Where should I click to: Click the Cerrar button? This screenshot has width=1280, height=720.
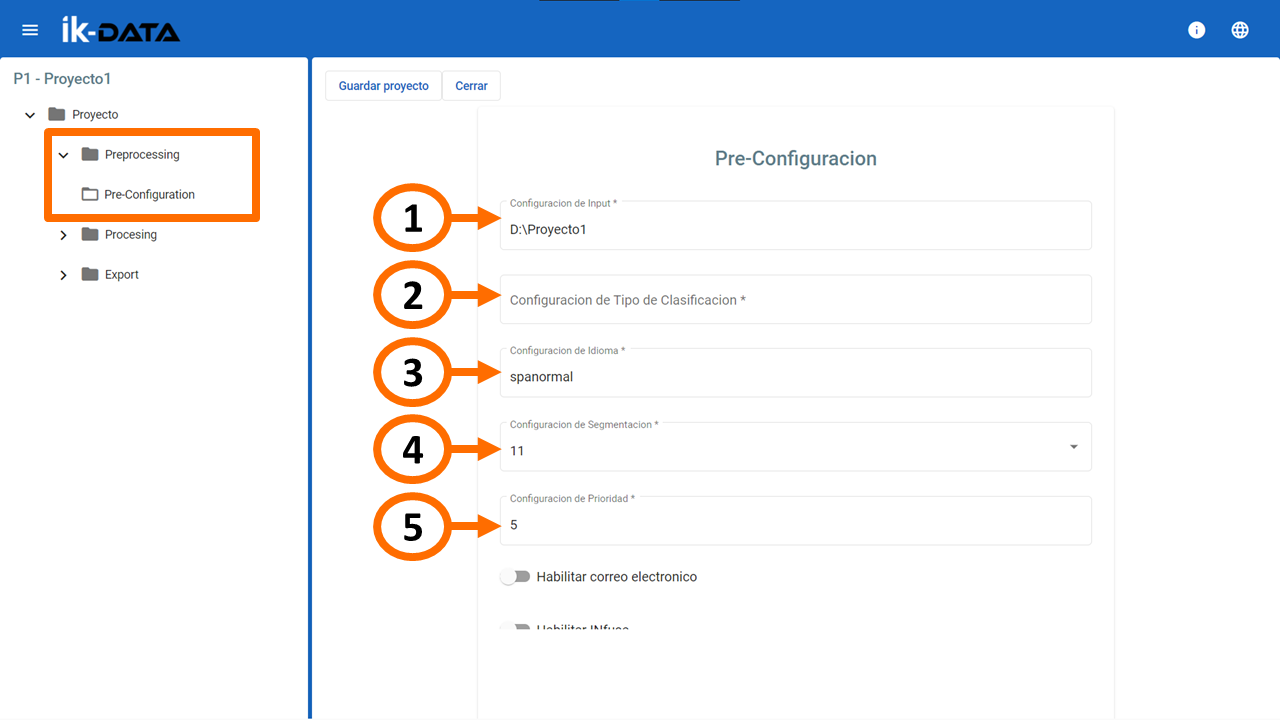(x=471, y=86)
